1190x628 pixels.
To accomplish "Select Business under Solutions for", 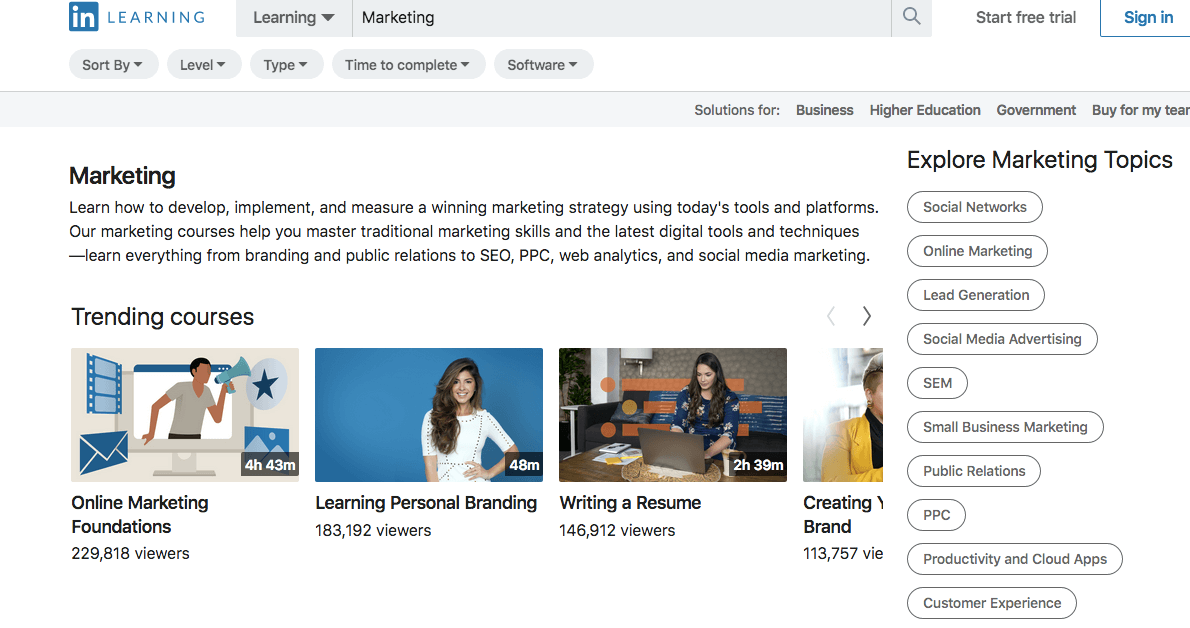I will (x=824, y=110).
